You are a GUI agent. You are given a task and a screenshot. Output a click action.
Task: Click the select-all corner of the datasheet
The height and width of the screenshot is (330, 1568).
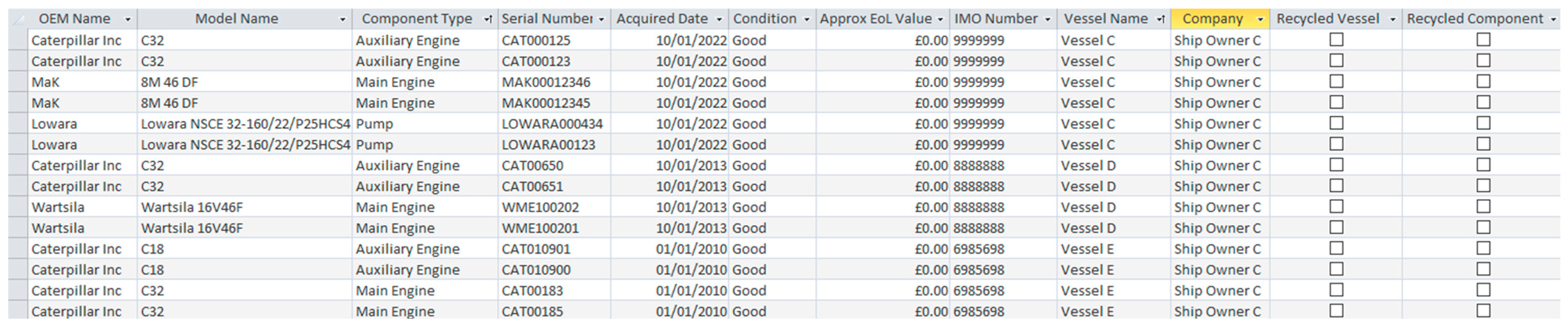pos(18,20)
